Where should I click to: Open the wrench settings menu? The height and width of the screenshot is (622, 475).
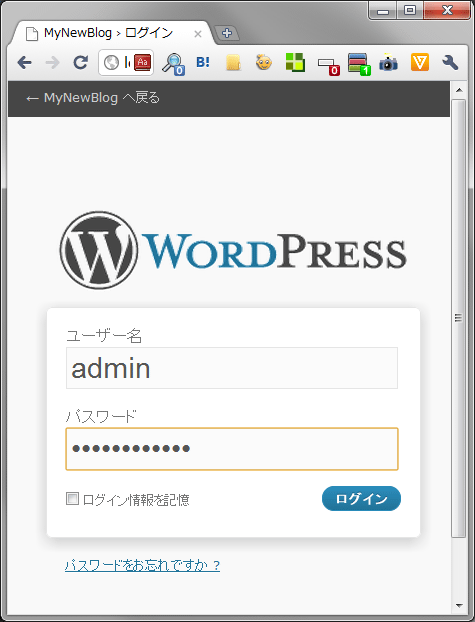coord(450,63)
